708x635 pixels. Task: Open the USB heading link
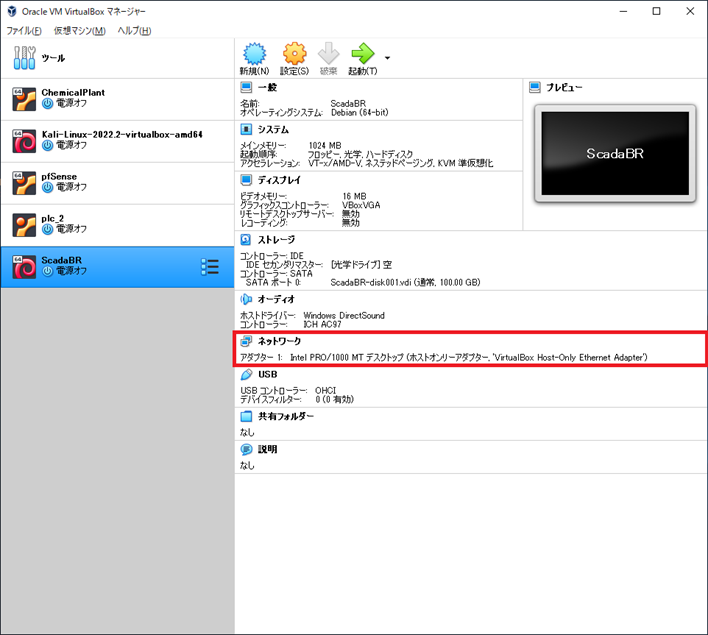(x=268, y=374)
